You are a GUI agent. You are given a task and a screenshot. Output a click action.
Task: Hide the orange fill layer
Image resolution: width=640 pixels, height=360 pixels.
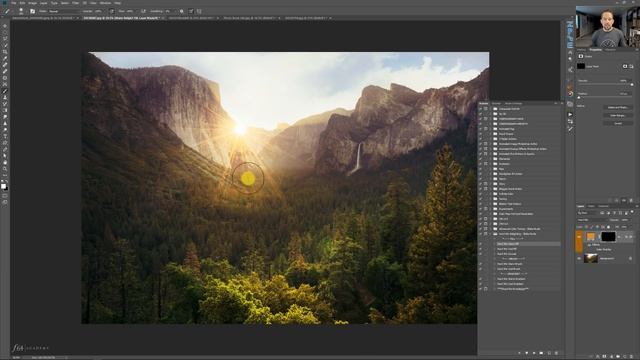point(579,236)
